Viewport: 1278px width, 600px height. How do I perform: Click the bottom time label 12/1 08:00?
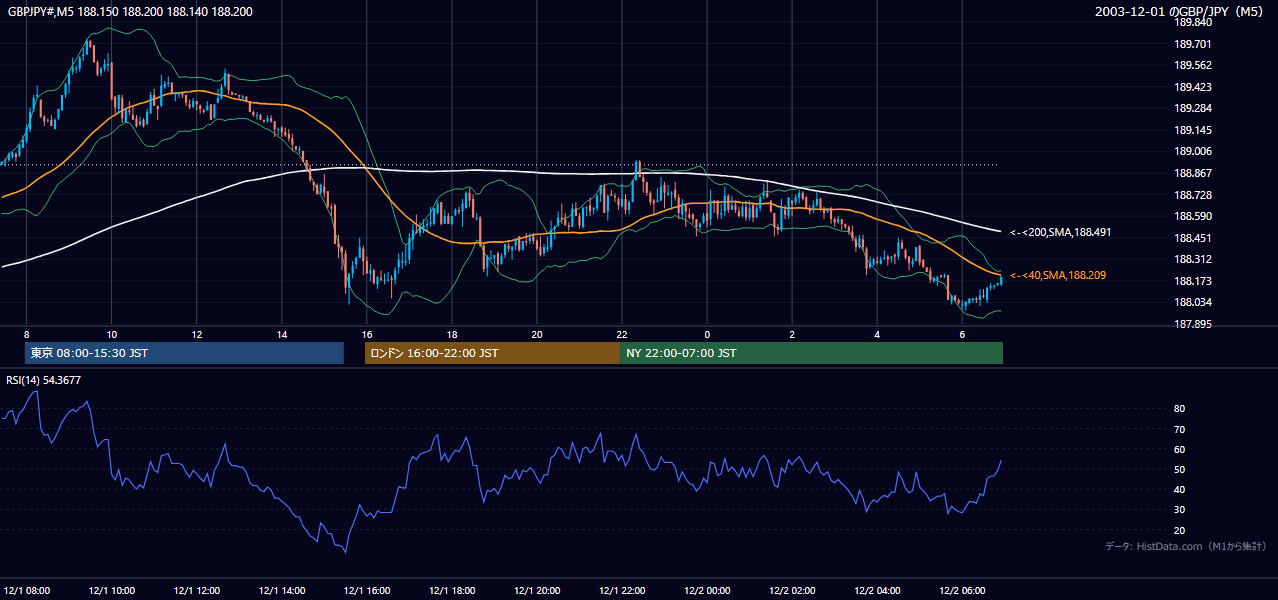point(27,590)
